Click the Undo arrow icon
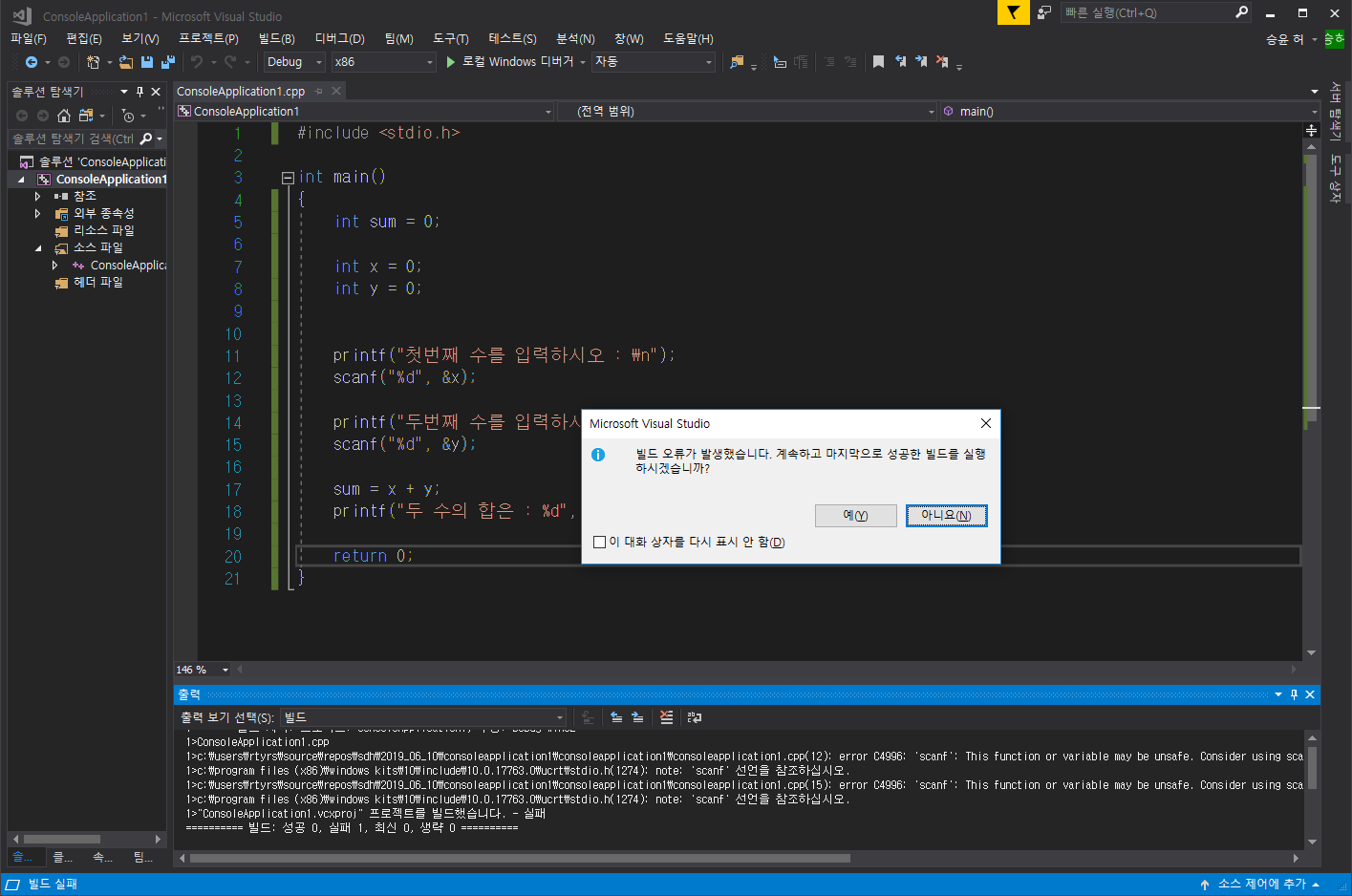Screen dimensions: 1352x896 pyautogui.click(x=197, y=62)
